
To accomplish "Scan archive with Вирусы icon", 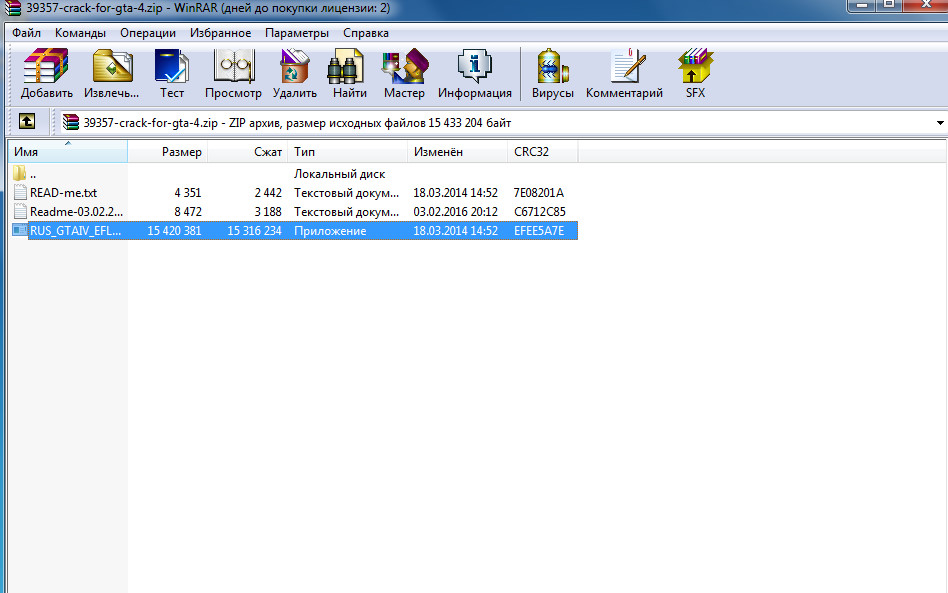I will point(553,66).
